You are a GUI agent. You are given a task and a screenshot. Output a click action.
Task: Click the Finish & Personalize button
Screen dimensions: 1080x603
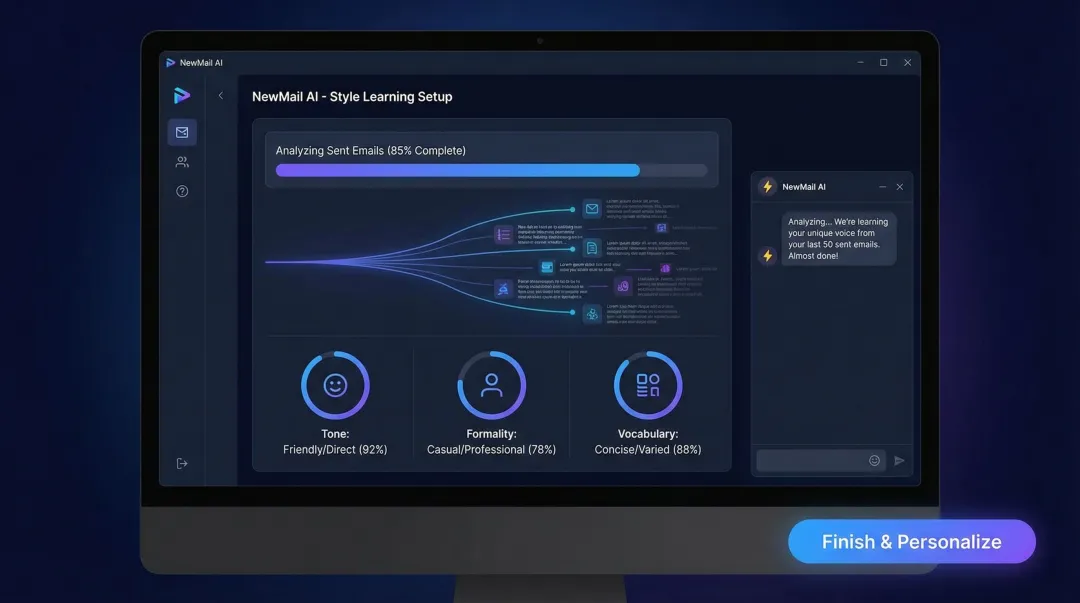[912, 541]
